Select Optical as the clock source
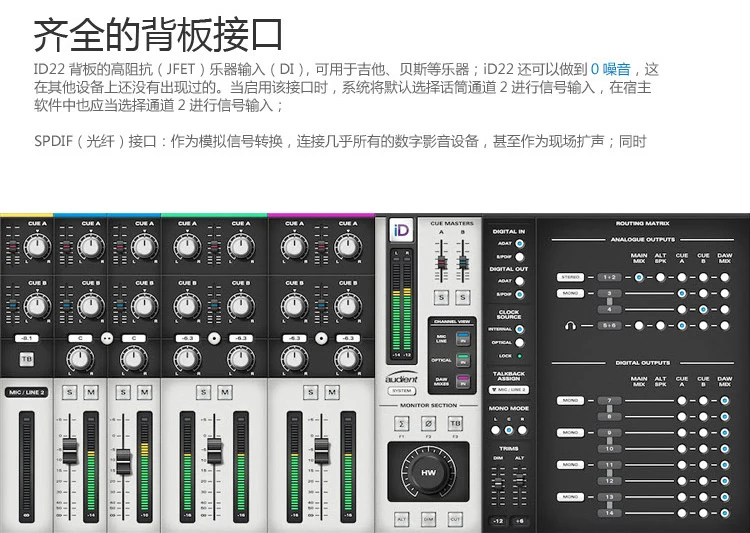The height and width of the screenshot is (533, 750). coord(519,343)
